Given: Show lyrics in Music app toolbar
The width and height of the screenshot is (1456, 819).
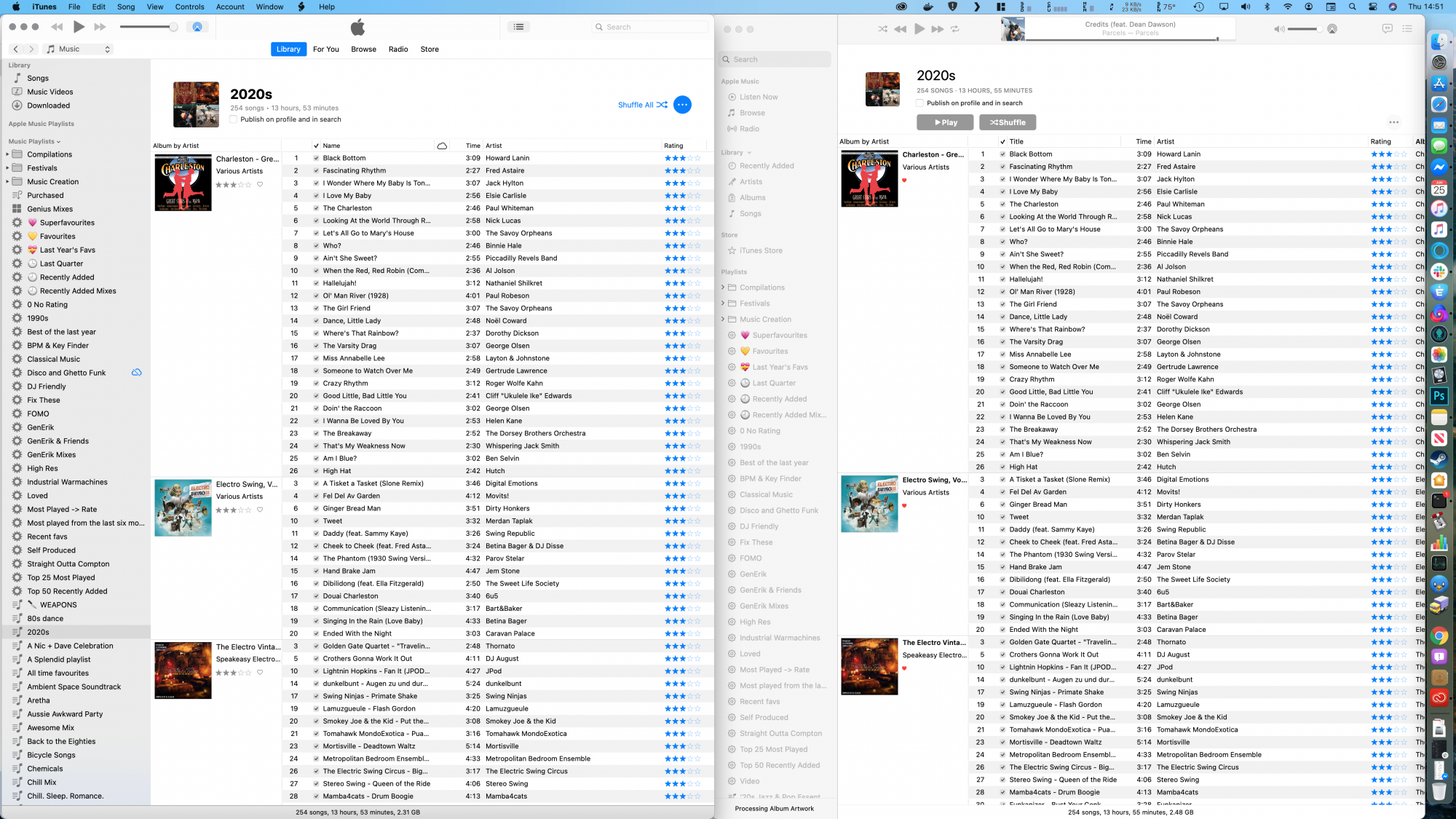Looking at the screenshot, I should pyautogui.click(x=1388, y=28).
